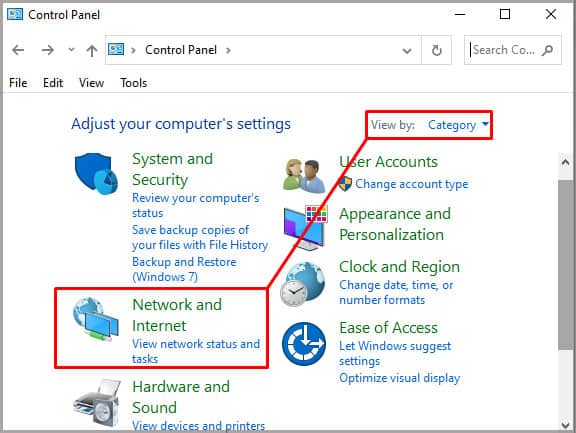
Task: Click the scrollbar down arrow
Action: point(566,425)
